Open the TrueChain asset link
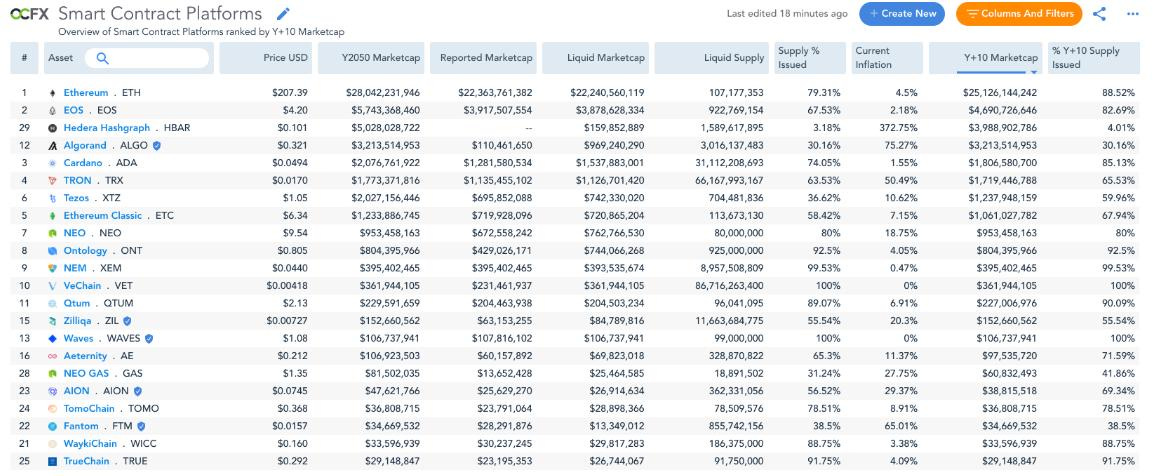Image resolution: width=1153 pixels, height=476 pixels. point(87,461)
